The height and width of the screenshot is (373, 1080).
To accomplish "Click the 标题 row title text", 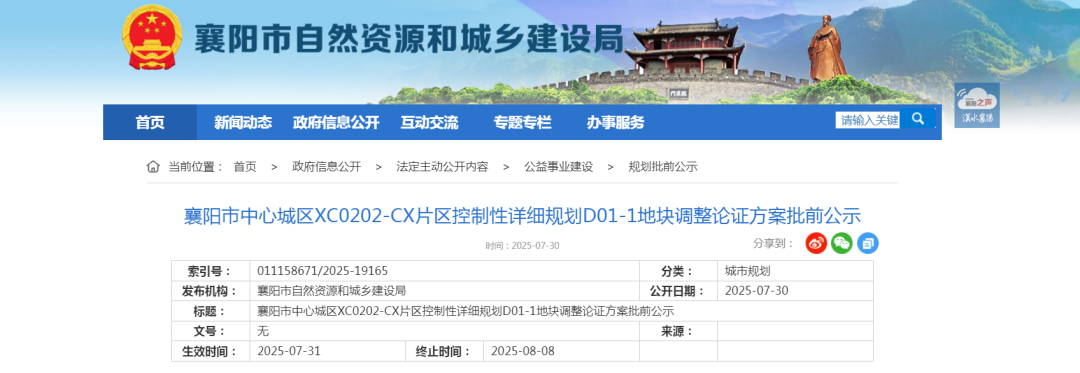I will pyautogui.click(x=466, y=311).
